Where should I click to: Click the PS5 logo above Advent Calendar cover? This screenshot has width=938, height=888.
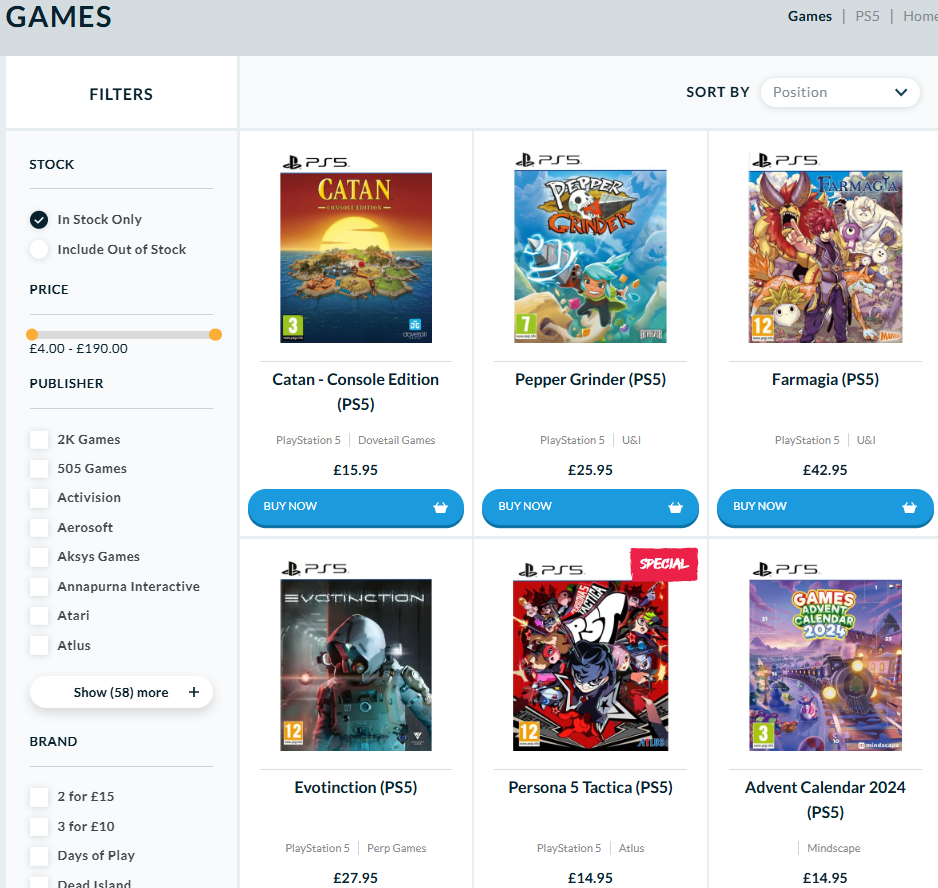click(x=783, y=568)
